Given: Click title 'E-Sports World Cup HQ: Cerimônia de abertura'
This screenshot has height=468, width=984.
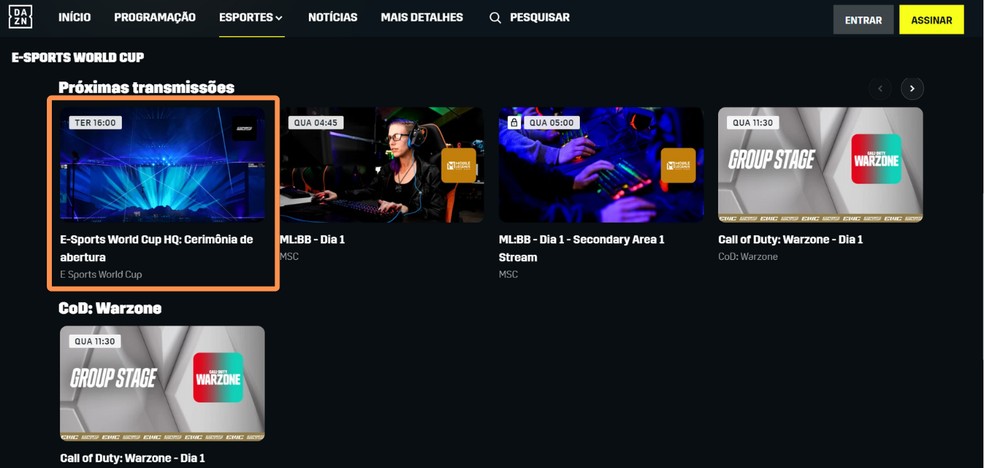Looking at the screenshot, I should (156, 248).
